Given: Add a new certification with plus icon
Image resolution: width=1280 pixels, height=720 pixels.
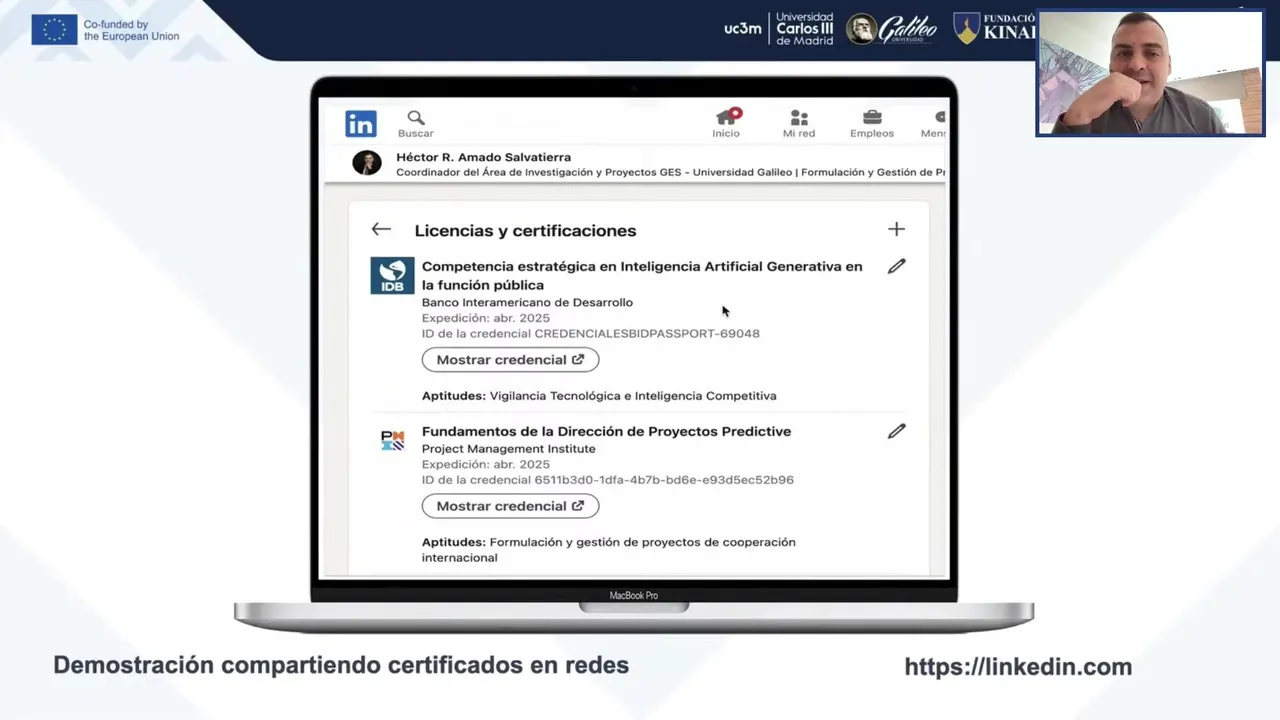Looking at the screenshot, I should [896, 229].
